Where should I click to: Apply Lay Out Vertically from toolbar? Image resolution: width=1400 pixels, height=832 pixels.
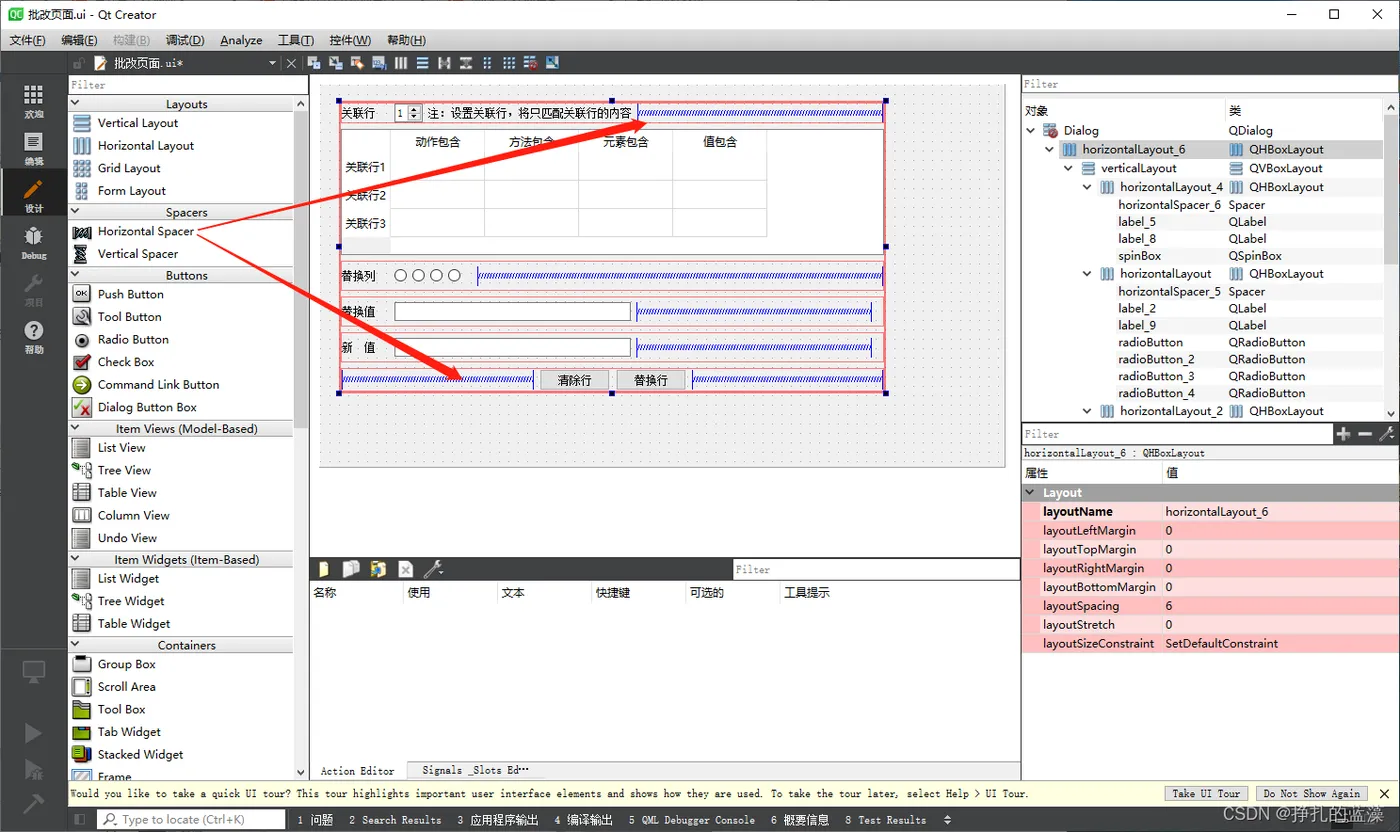[x=422, y=63]
